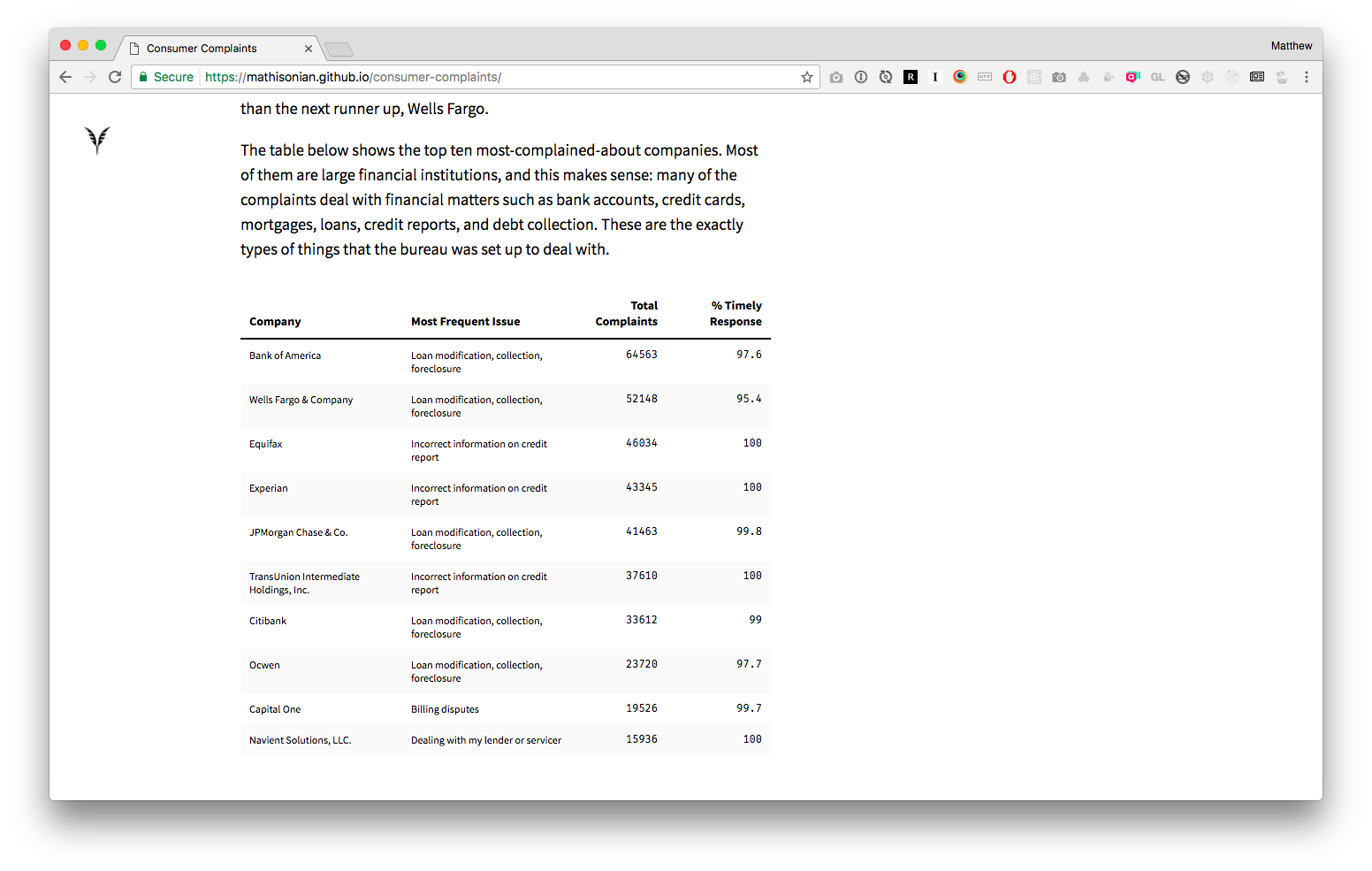Click the Company column header
Viewport: 1372px width, 871px height.
pyautogui.click(x=275, y=322)
